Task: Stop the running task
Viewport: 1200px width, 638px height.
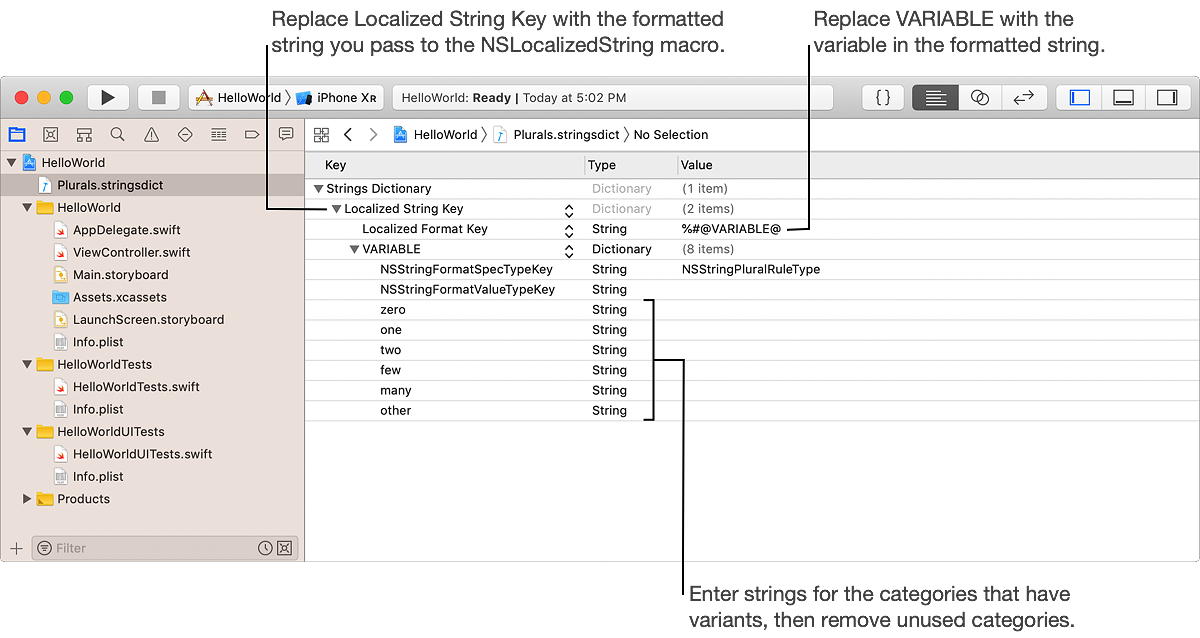Action: coord(158,97)
